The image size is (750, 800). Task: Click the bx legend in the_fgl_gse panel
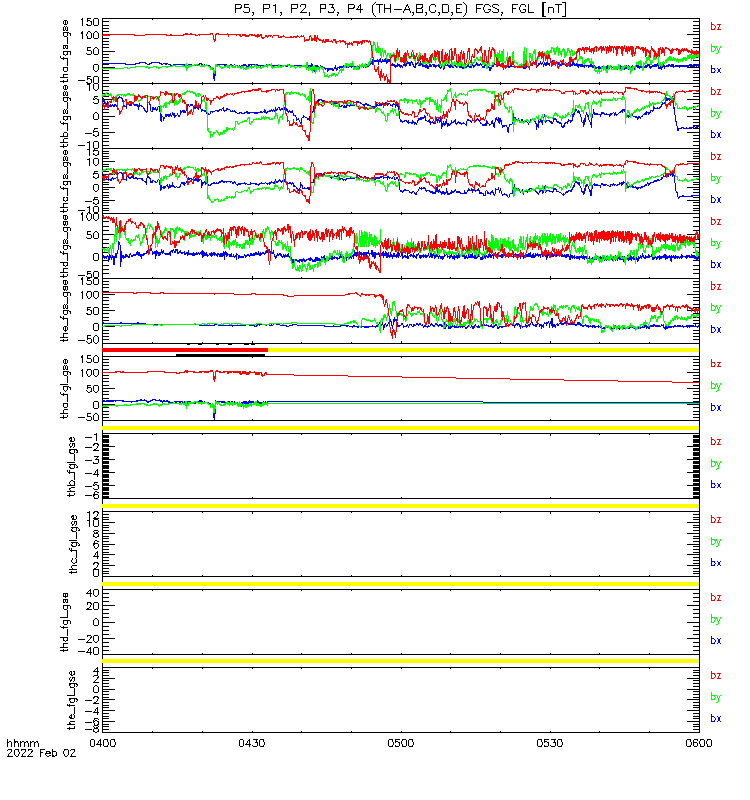coord(716,718)
